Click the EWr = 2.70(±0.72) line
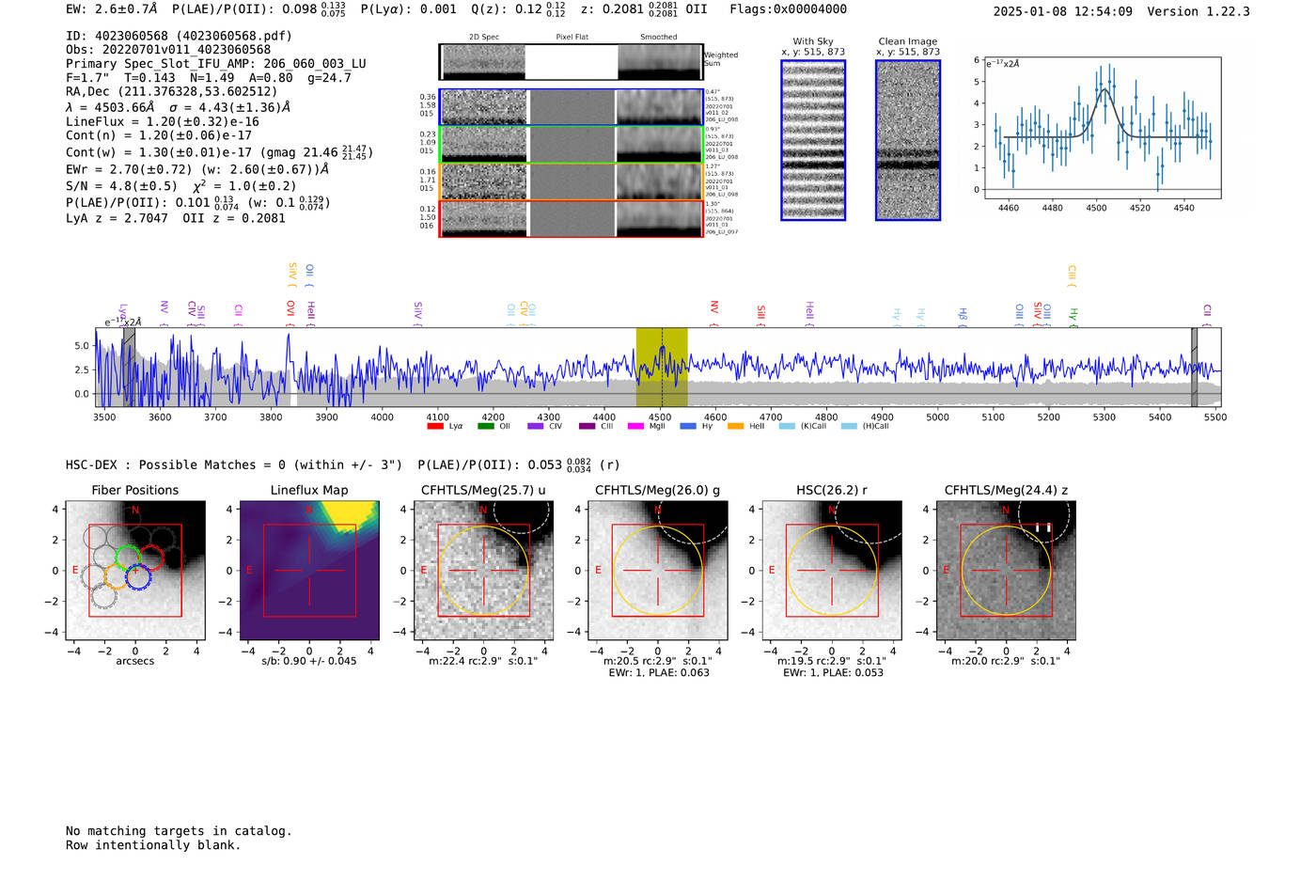The image size is (1316, 896). click(x=197, y=169)
